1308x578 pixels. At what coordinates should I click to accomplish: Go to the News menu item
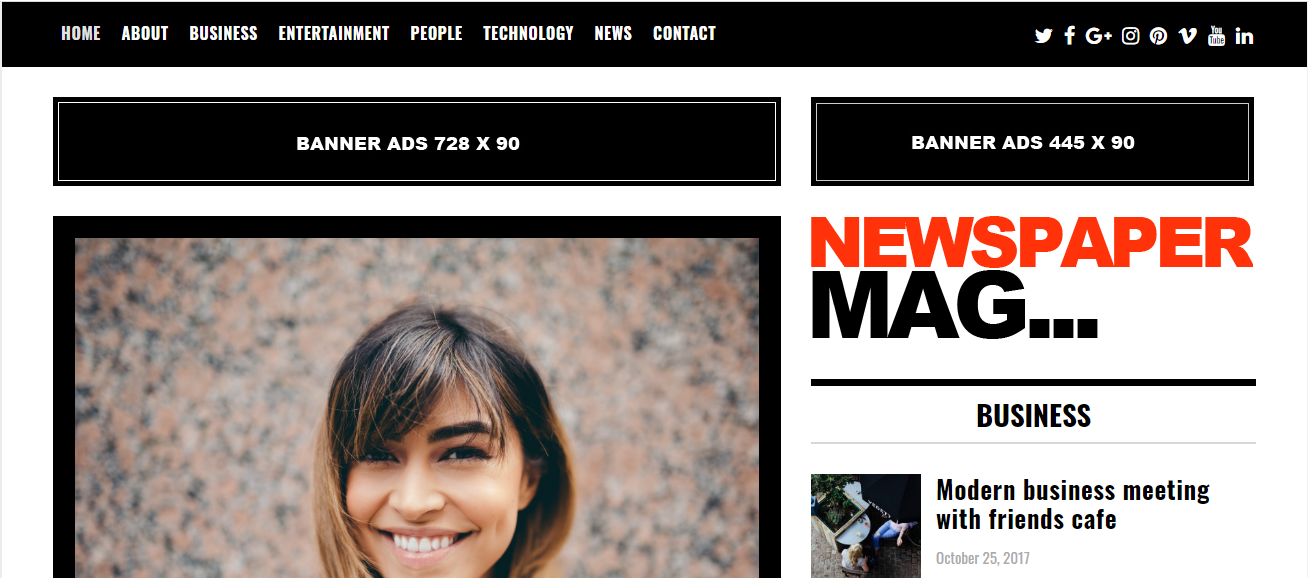coord(613,33)
